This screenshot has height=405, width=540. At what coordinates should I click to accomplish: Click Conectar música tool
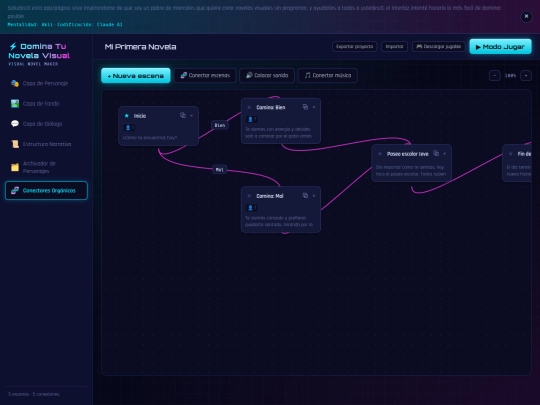click(328, 75)
